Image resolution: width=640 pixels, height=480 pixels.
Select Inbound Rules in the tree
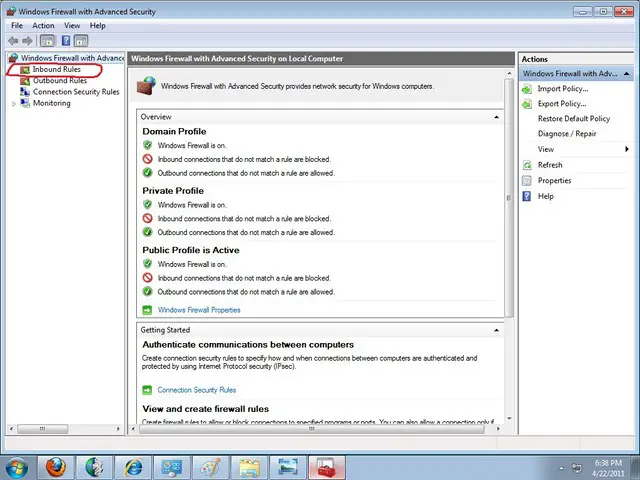tap(57, 69)
